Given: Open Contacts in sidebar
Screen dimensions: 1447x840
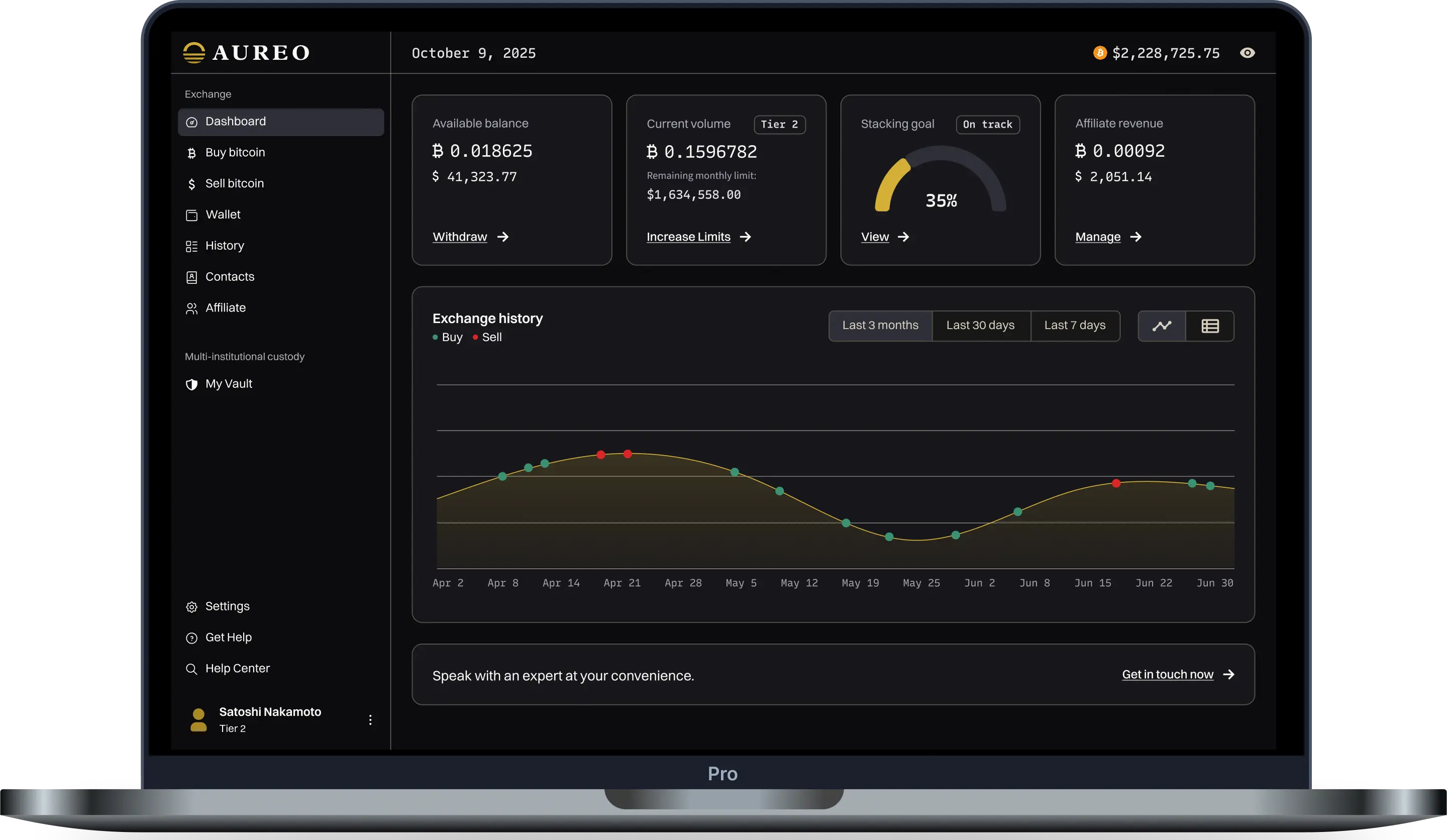Looking at the screenshot, I should point(230,277).
